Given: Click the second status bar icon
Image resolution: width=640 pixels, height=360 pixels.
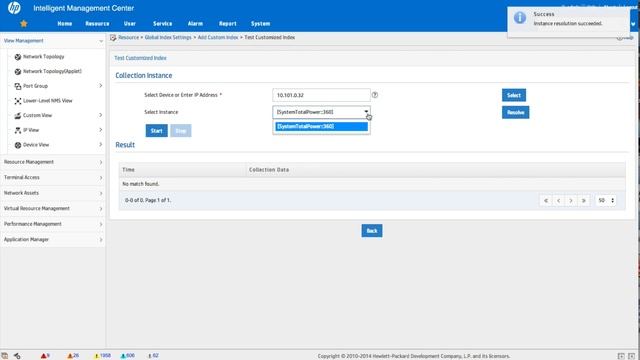Looking at the screenshot, I should (17, 356).
